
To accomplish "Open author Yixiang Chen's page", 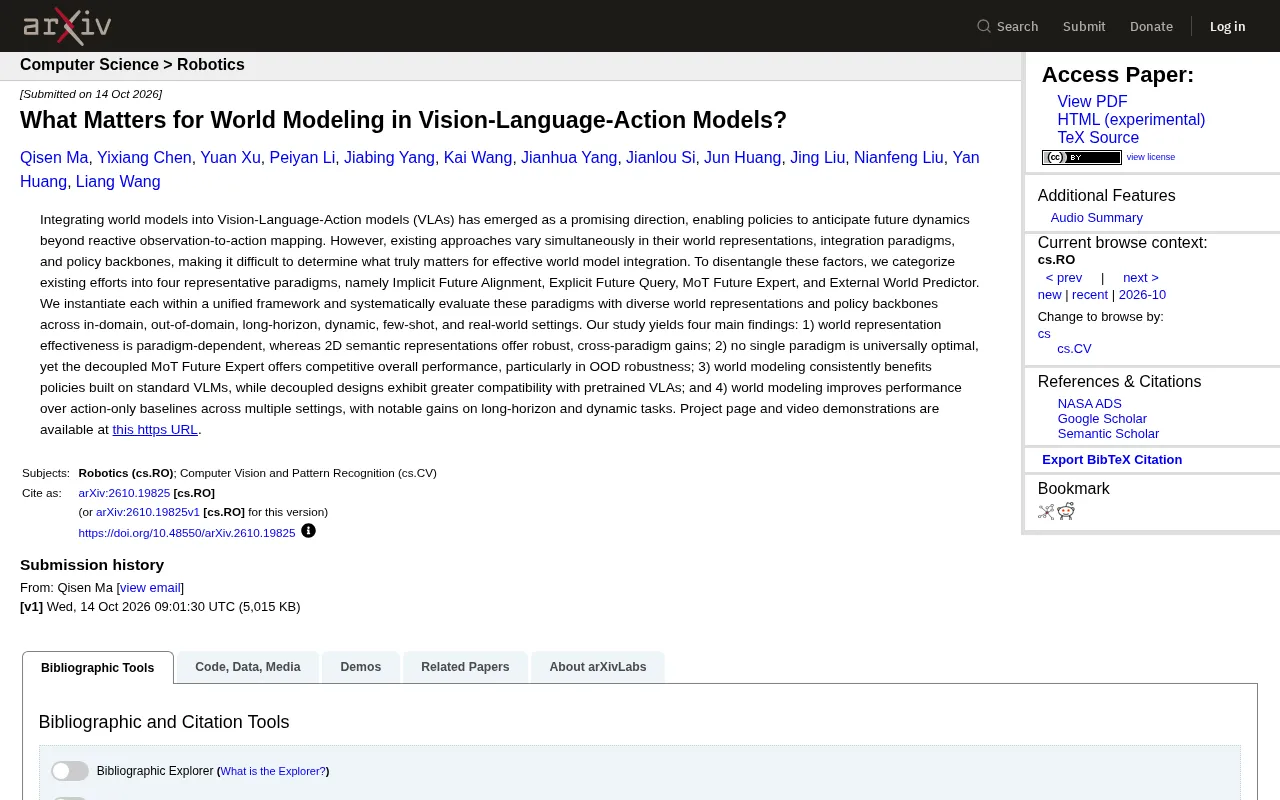I will coord(144,158).
